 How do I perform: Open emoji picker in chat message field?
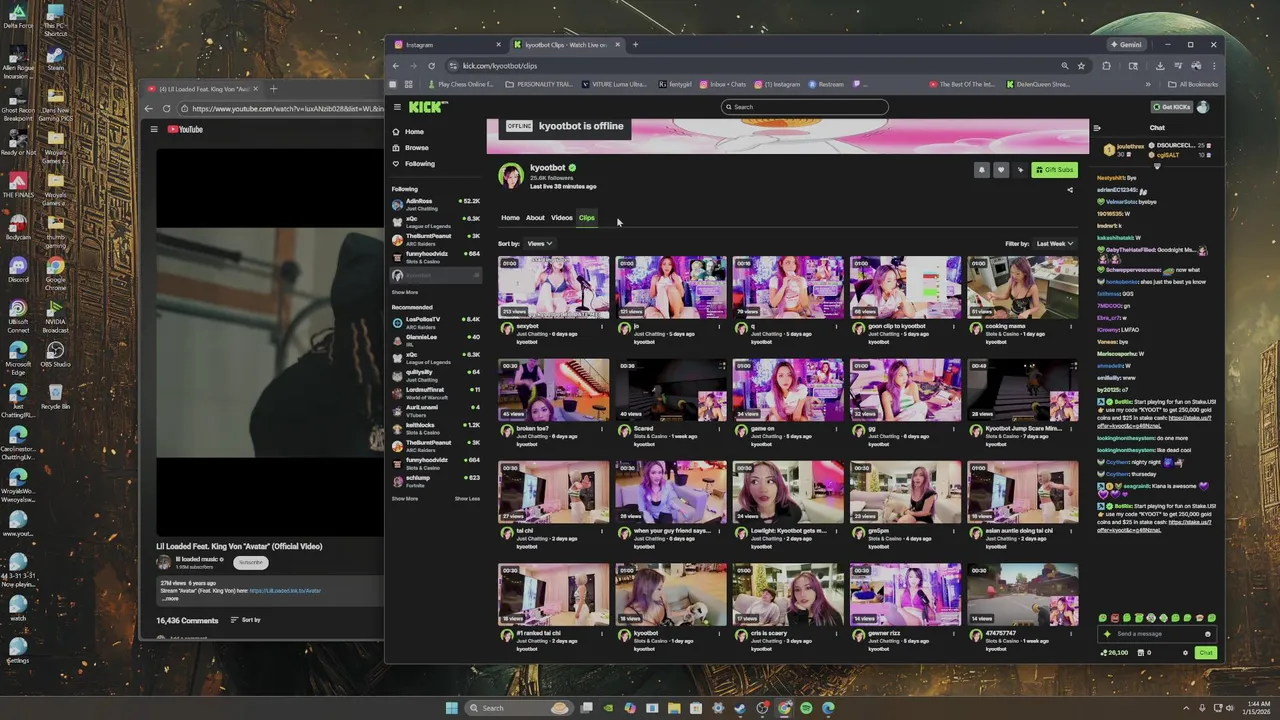tap(1208, 634)
